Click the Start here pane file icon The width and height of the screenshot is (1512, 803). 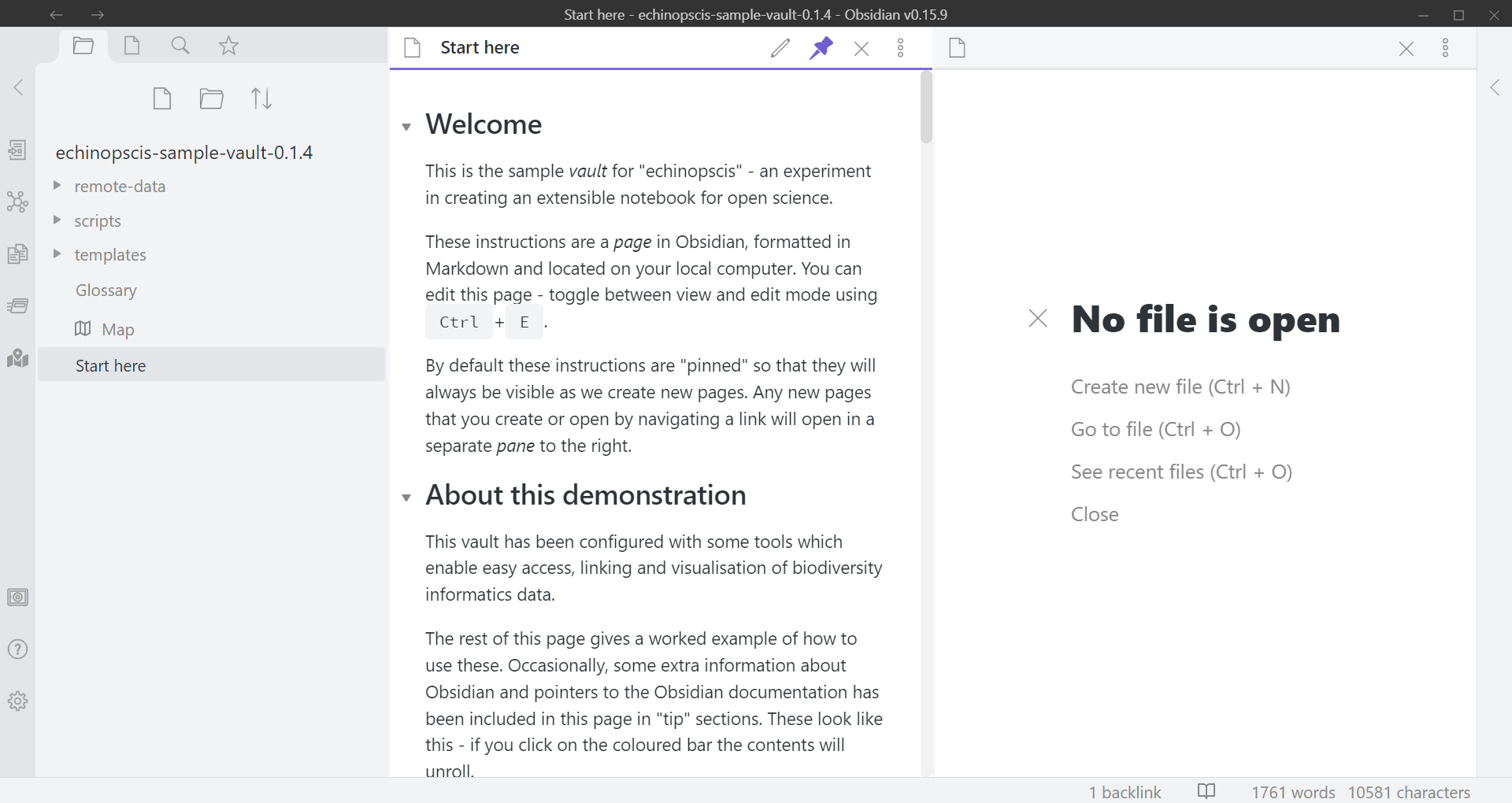pyautogui.click(x=412, y=48)
